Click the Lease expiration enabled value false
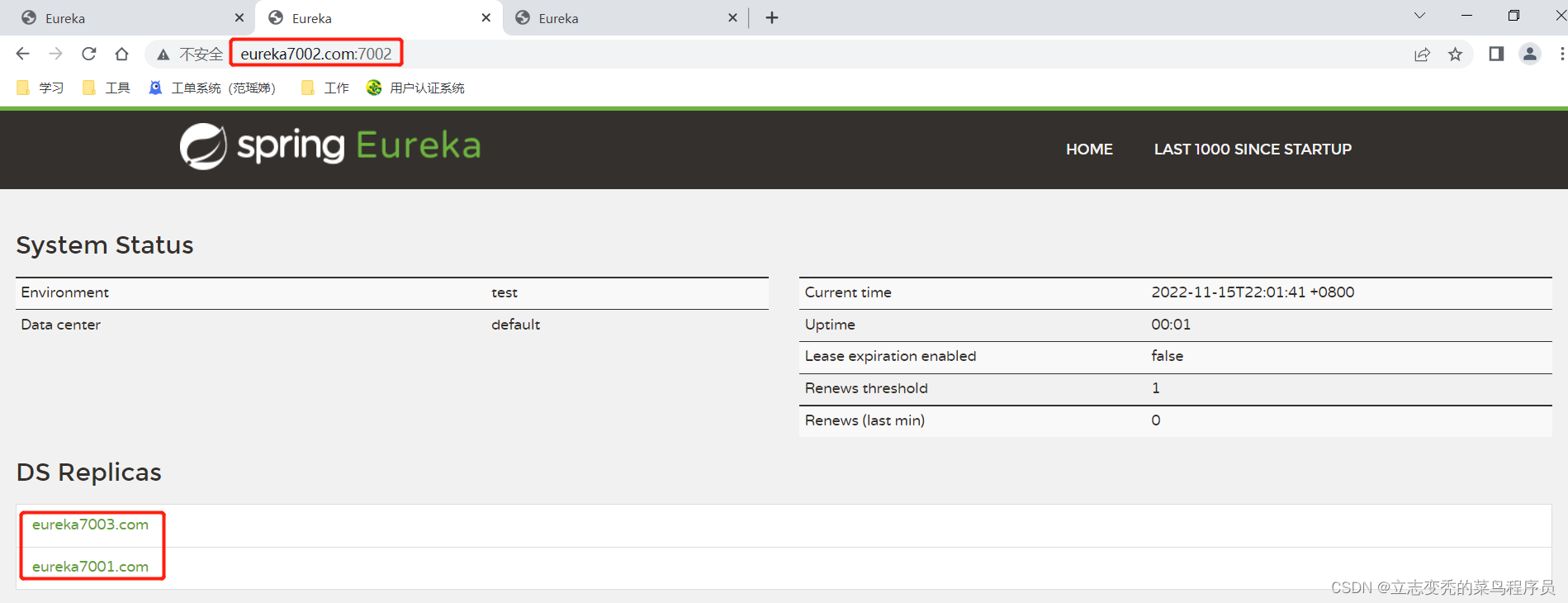This screenshot has height=603, width=1568. click(x=1167, y=356)
